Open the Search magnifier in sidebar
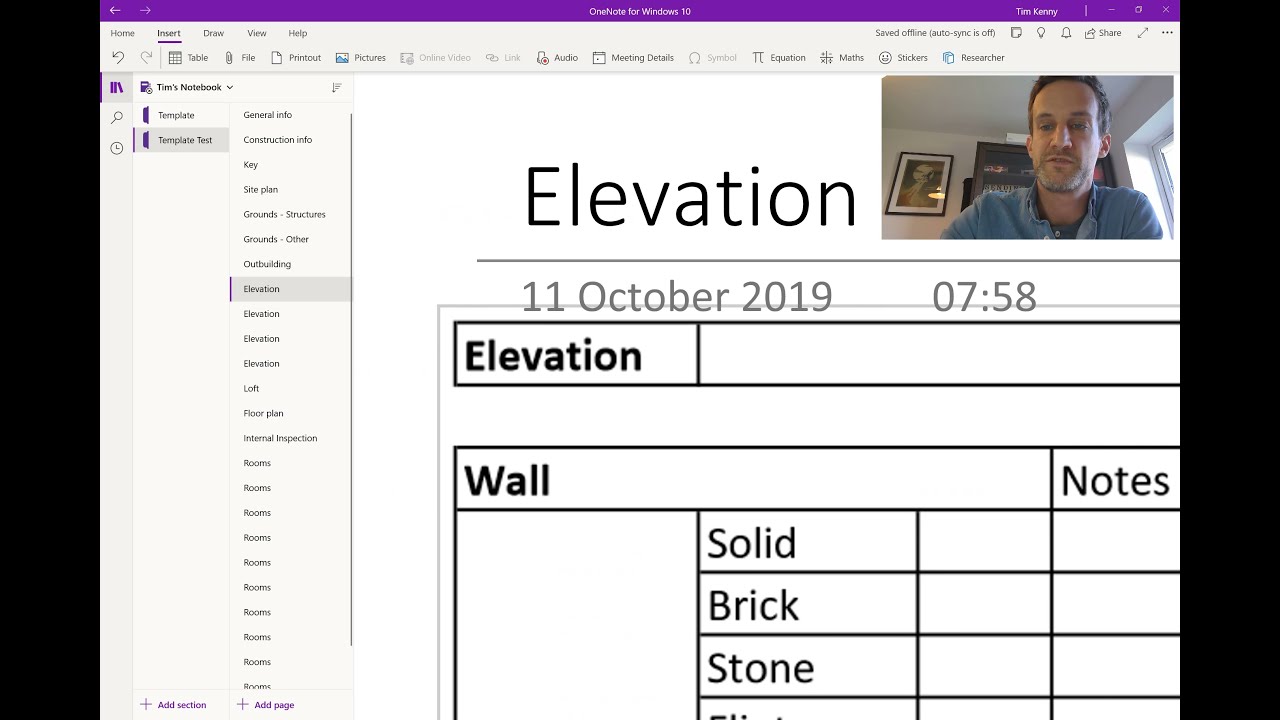Viewport: 1280px width, 720px height. tap(117, 118)
